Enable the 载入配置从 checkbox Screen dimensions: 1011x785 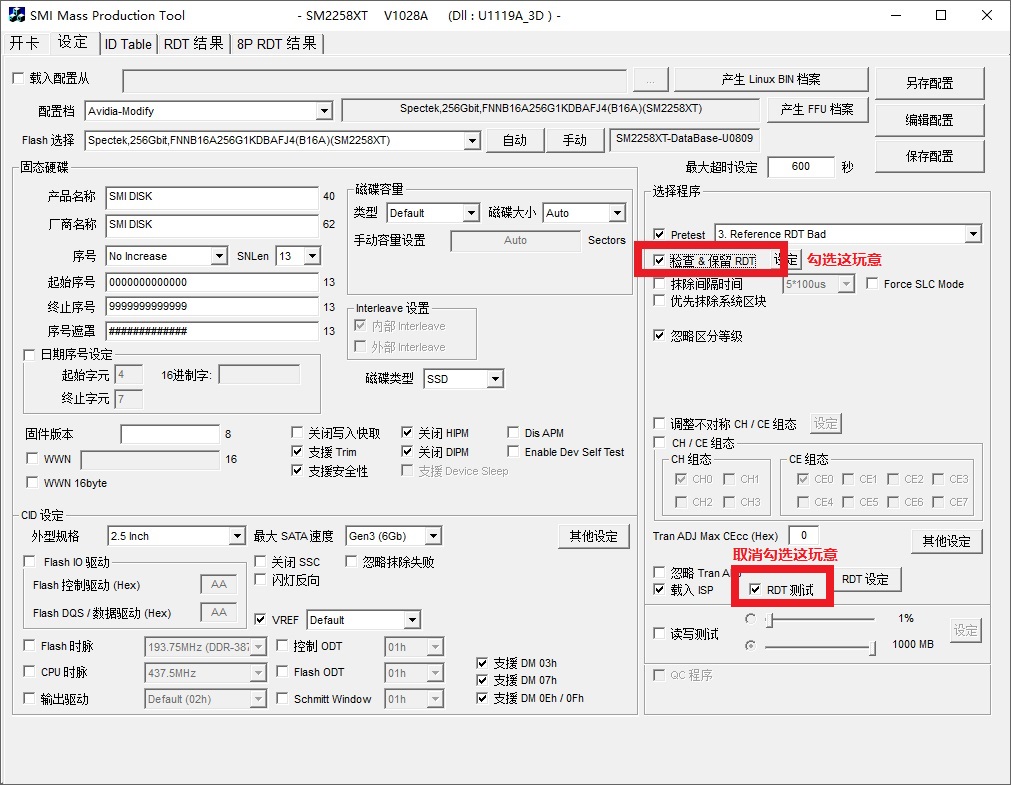click(x=18, y=79)
